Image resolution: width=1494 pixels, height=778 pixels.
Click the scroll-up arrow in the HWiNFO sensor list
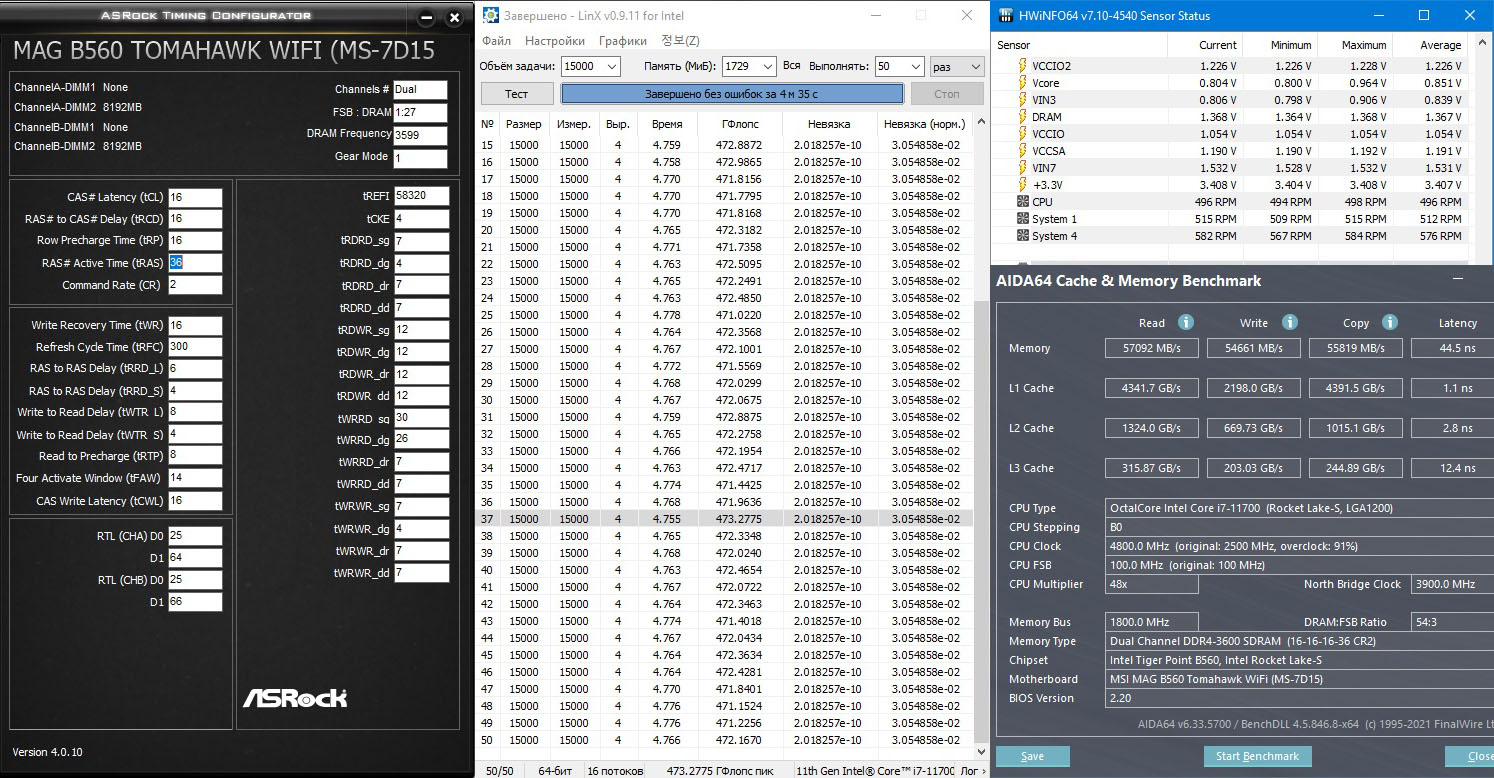pos(1480,45)
